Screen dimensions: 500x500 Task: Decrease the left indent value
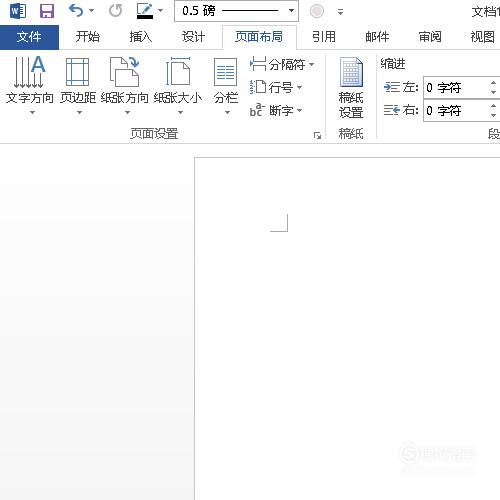point(494,93)
